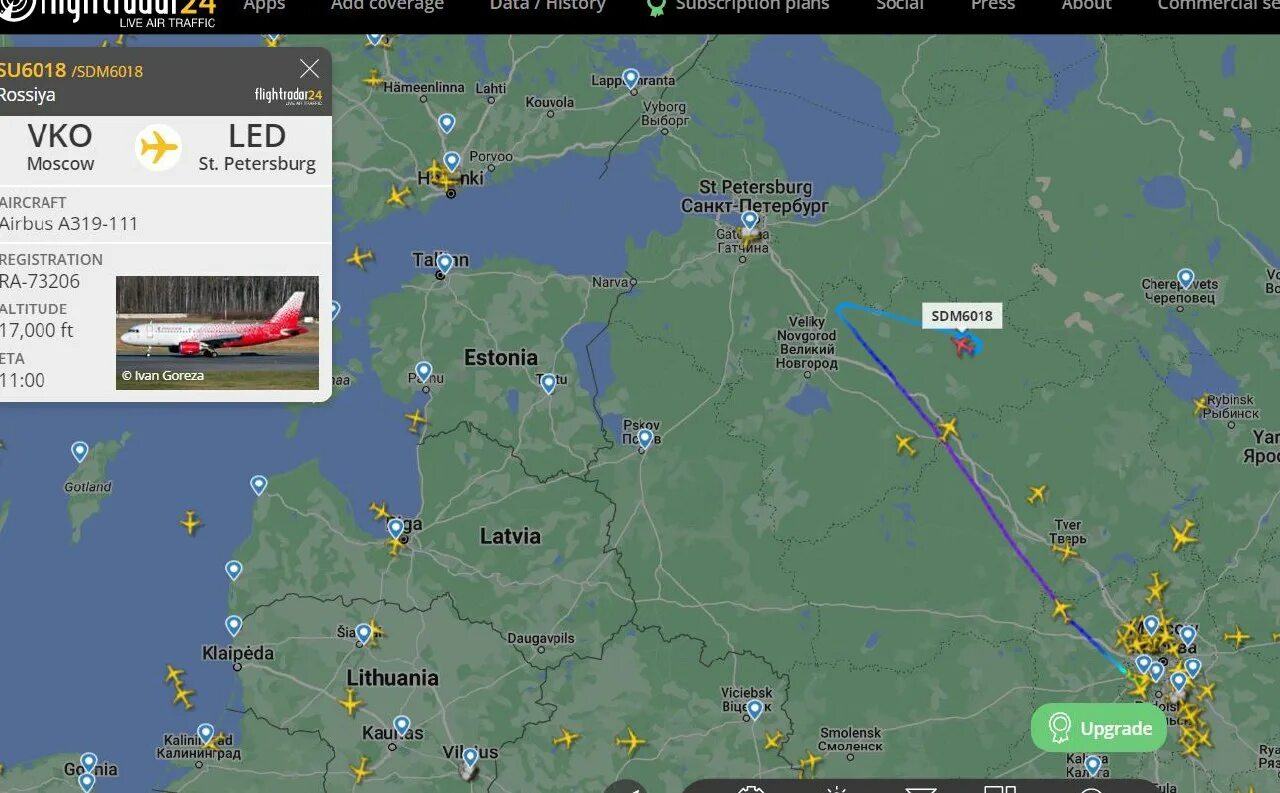This screenshot has height=793, width=1280.
Task: Click the Cherepovets airport pin
Action: point(1185,278)
